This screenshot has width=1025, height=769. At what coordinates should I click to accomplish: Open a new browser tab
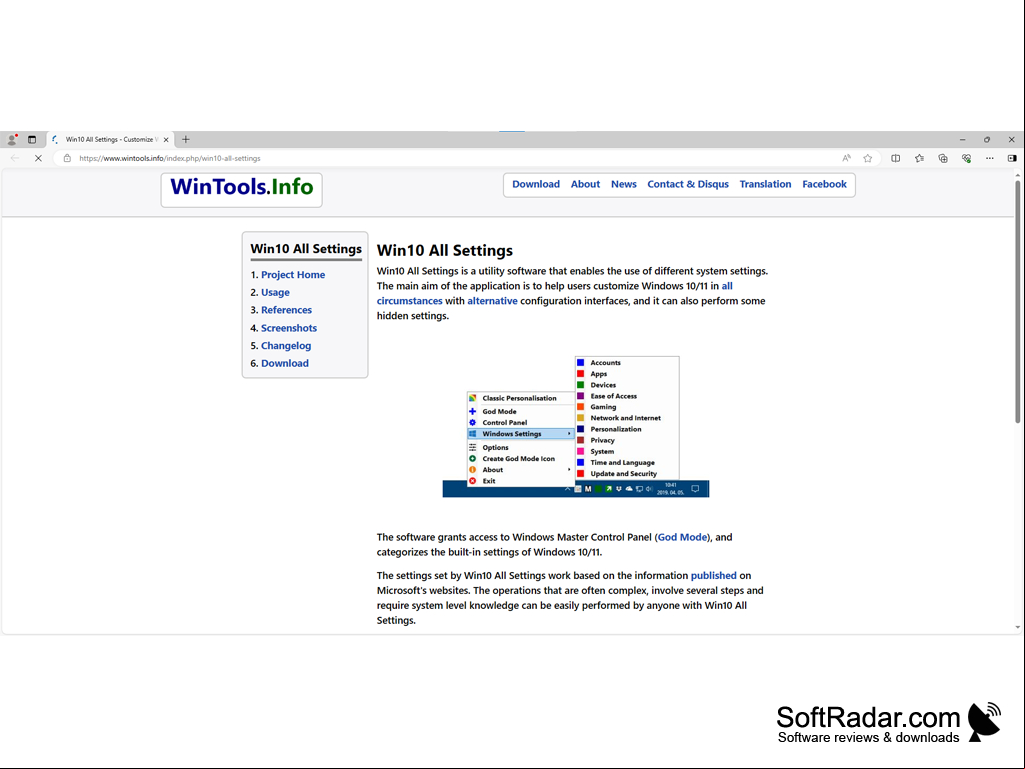tap(186, 139)
